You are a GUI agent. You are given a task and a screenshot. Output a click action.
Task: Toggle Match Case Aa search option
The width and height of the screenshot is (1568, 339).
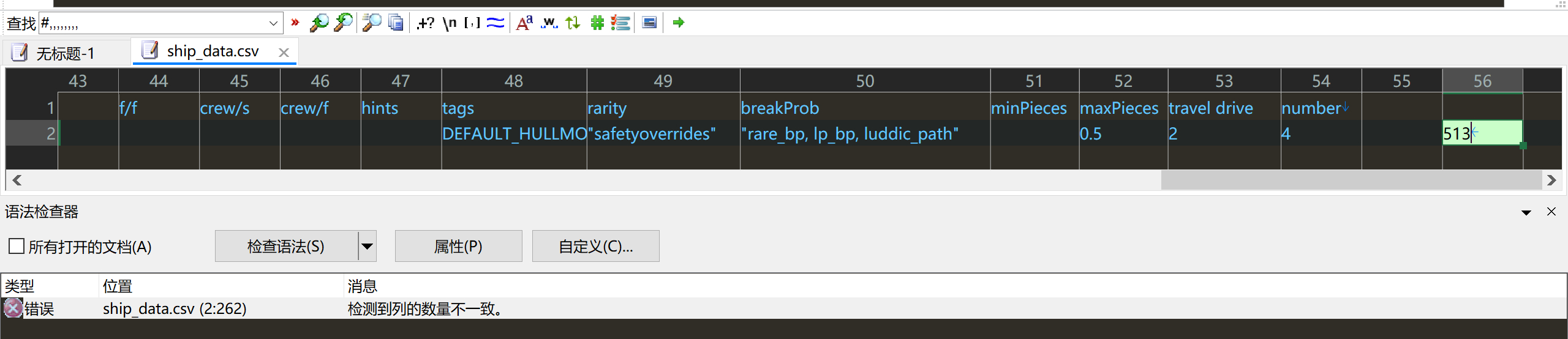pos(524,23)
